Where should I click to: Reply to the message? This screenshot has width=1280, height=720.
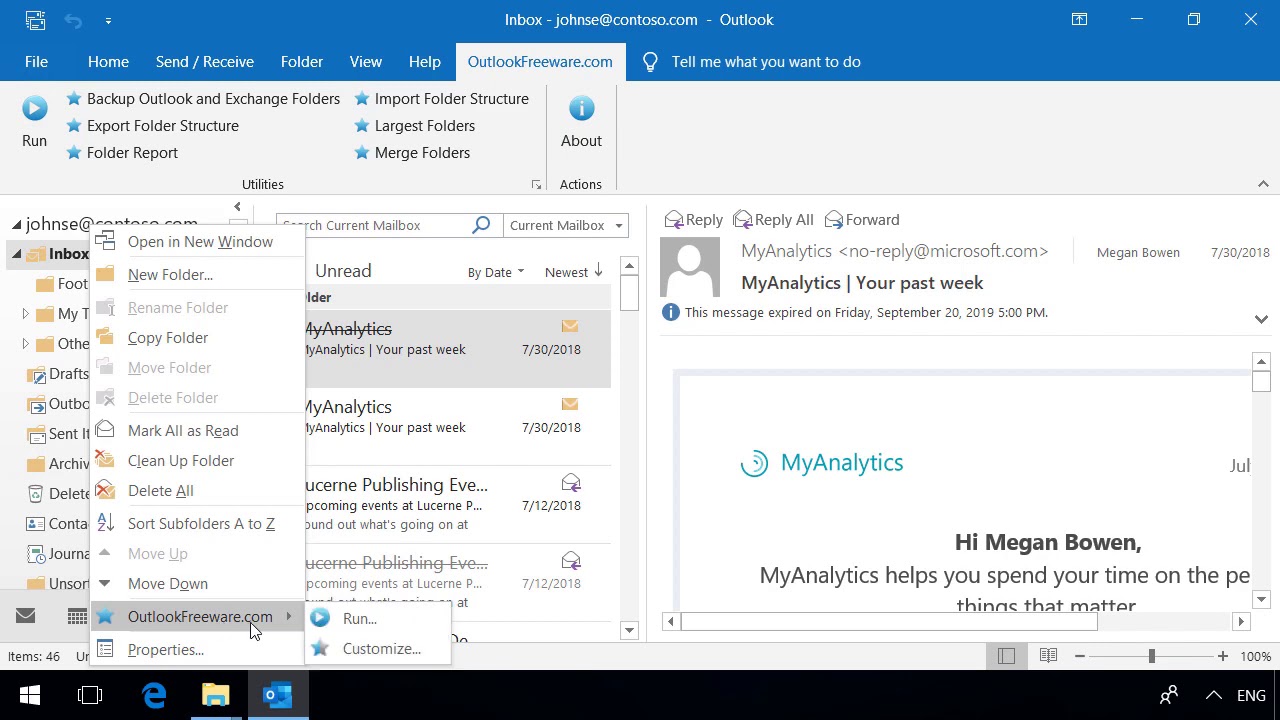pyautogui.click(x=693, y=220)
